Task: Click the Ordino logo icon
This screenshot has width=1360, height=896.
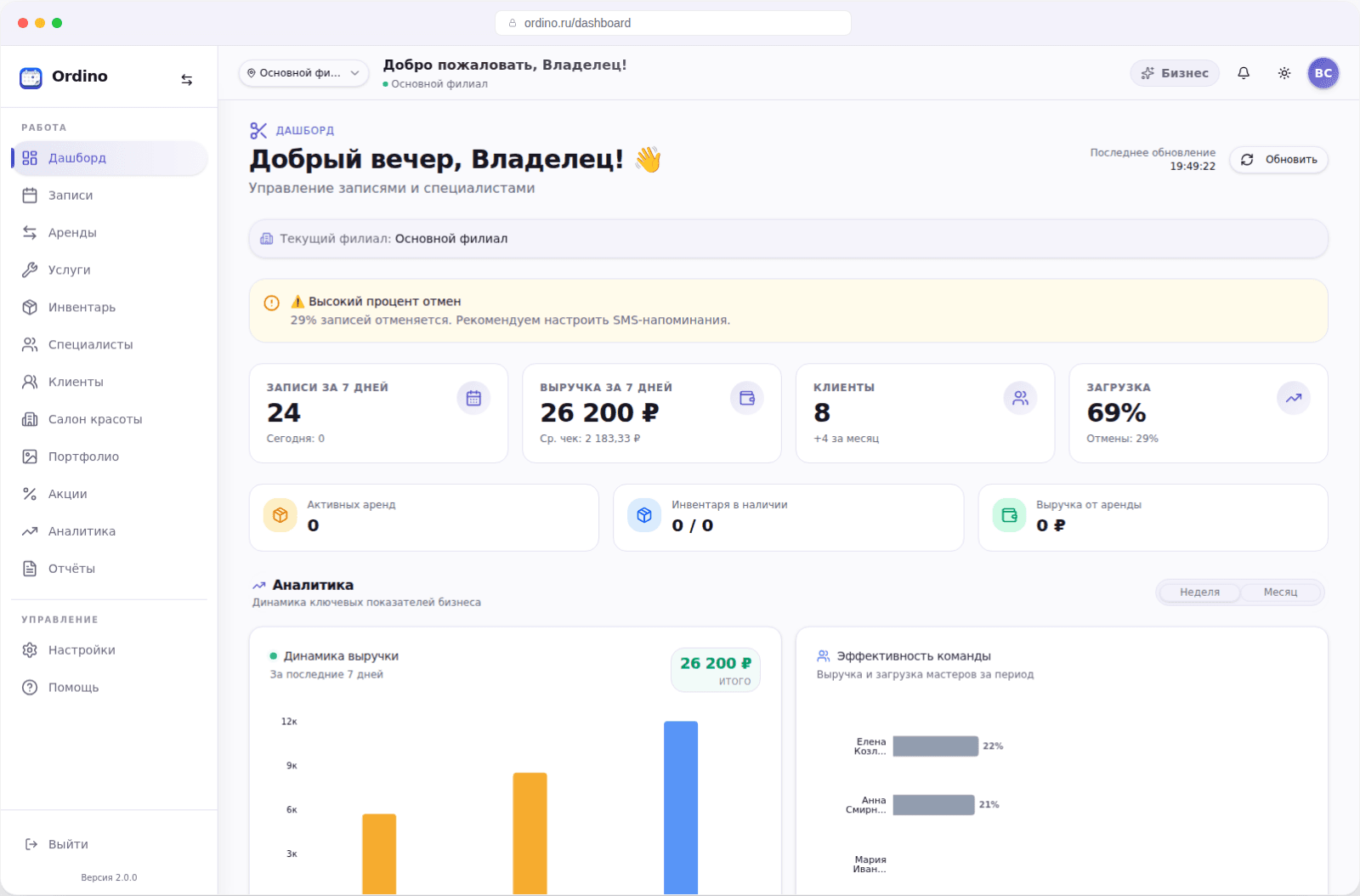Action: tap(31, 77)
